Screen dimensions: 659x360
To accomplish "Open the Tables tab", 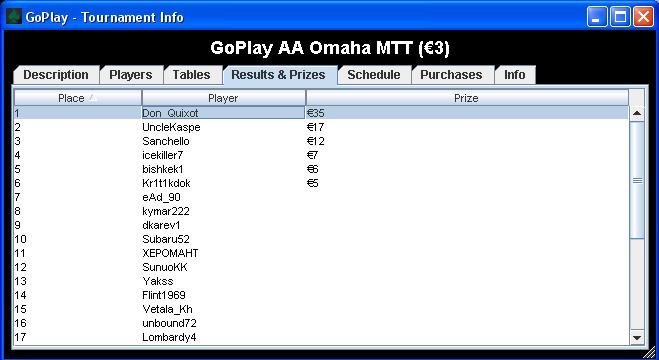I will (x=191, y=75).
